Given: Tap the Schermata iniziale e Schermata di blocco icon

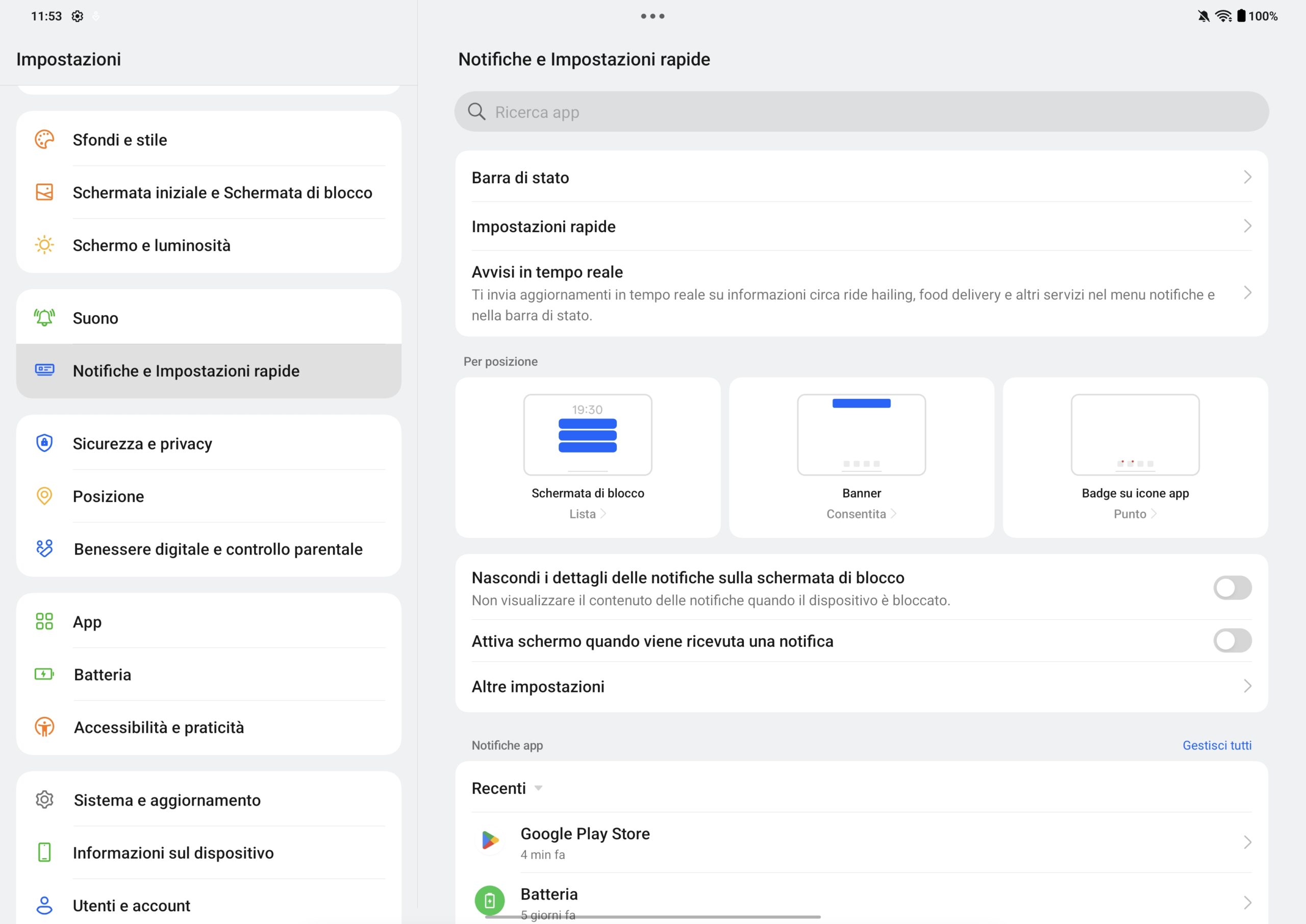Looking at the screenshot, I should (44, 192).
